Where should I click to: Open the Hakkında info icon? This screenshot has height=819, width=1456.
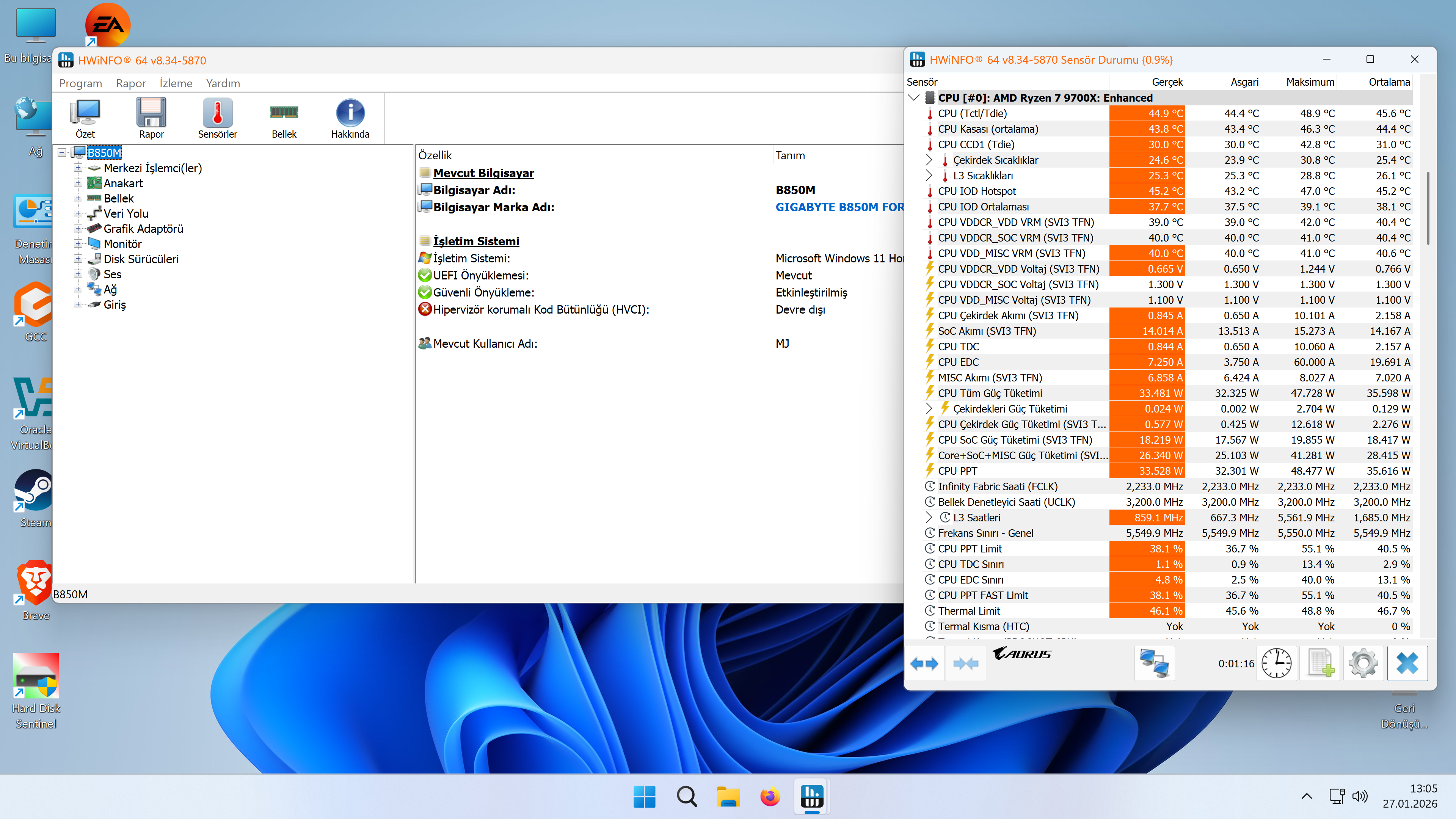click(350, 118)
